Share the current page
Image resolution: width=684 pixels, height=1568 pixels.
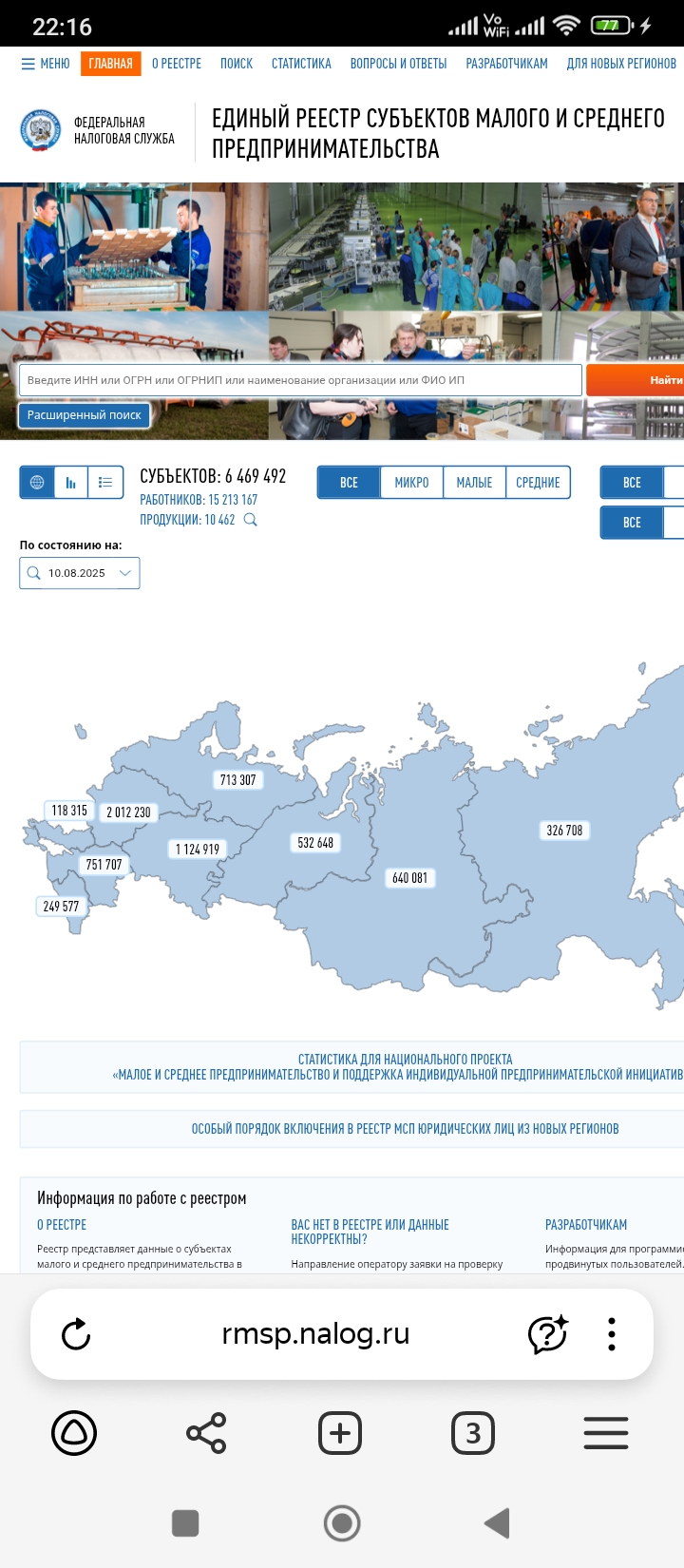tap(206, 1433)
